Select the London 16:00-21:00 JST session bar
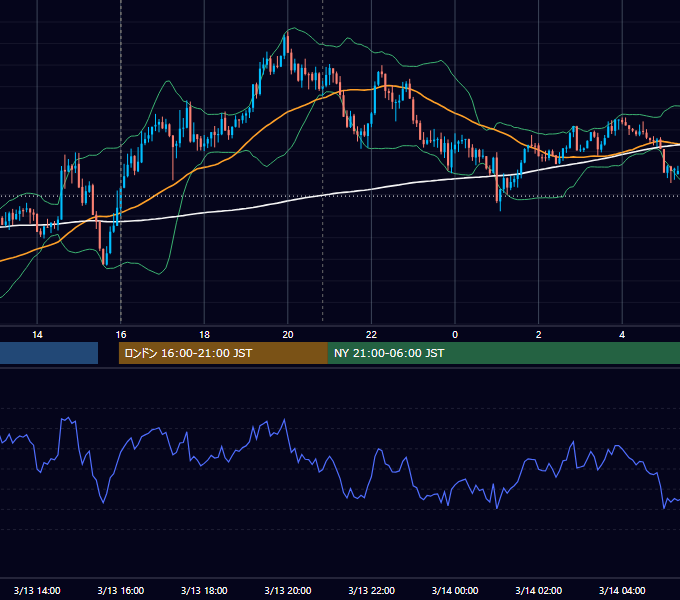 click(x=223, y=353)
